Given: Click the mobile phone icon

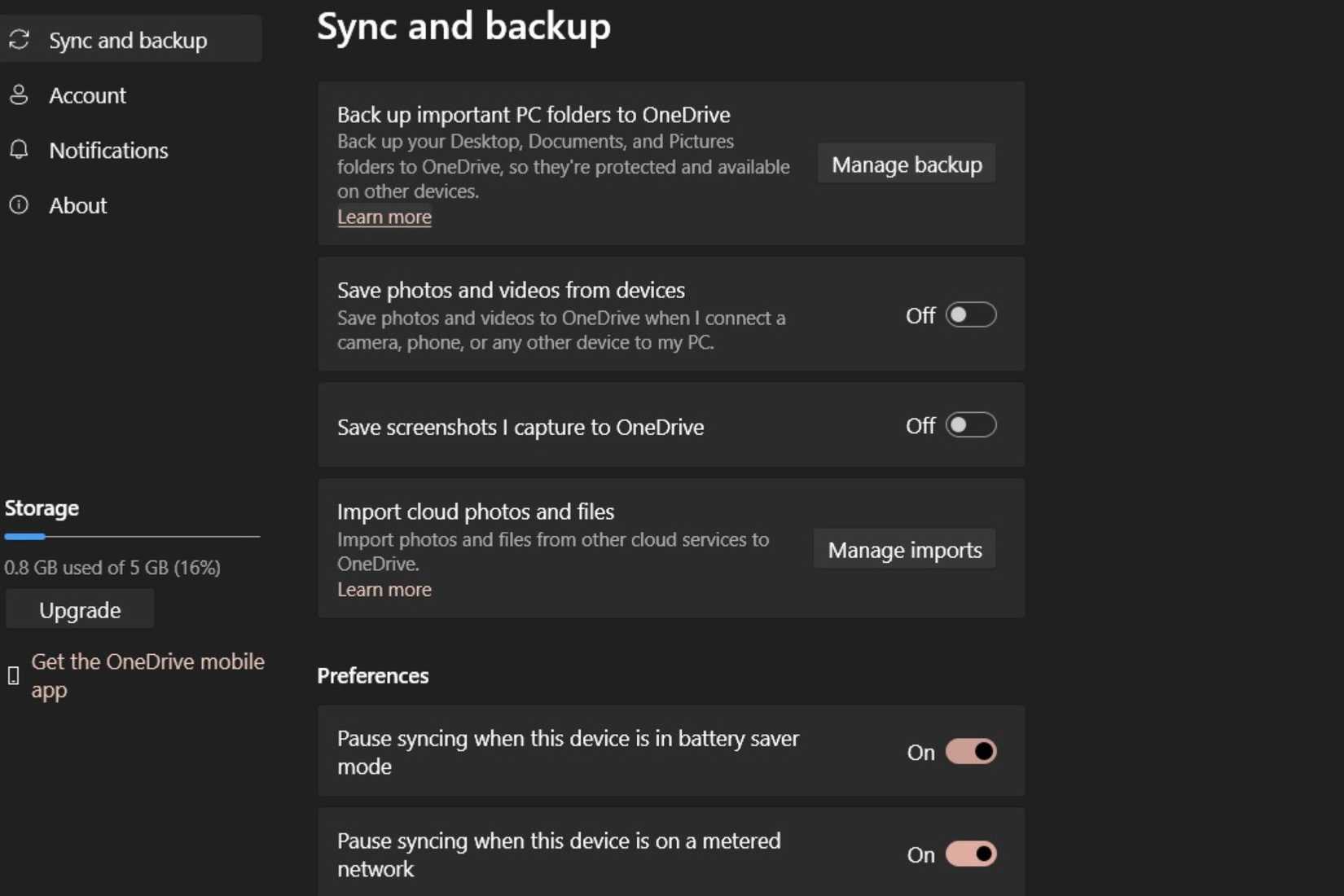Looking at the screenshot, I should click(x=13, y=675).
